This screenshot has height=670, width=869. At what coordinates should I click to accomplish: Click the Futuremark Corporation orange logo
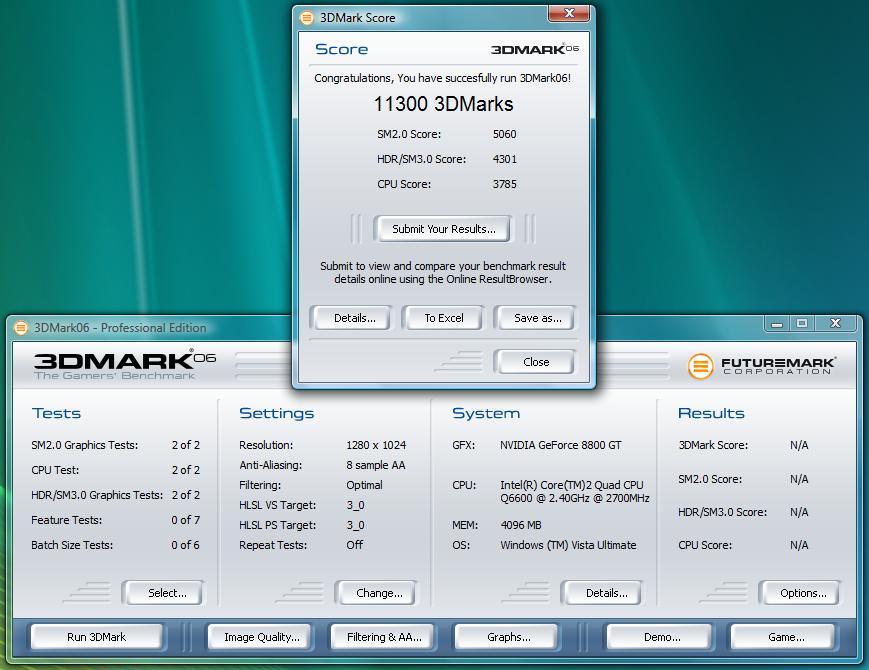[x=701, y=366]
